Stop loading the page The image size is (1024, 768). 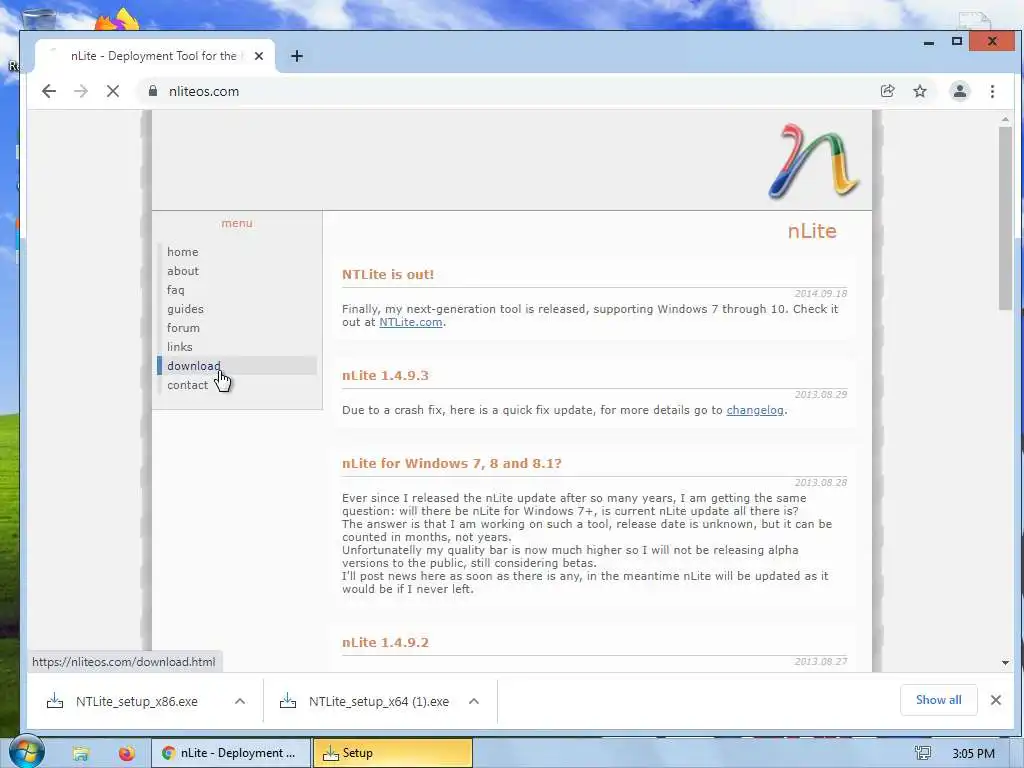[x=113, y=91]
